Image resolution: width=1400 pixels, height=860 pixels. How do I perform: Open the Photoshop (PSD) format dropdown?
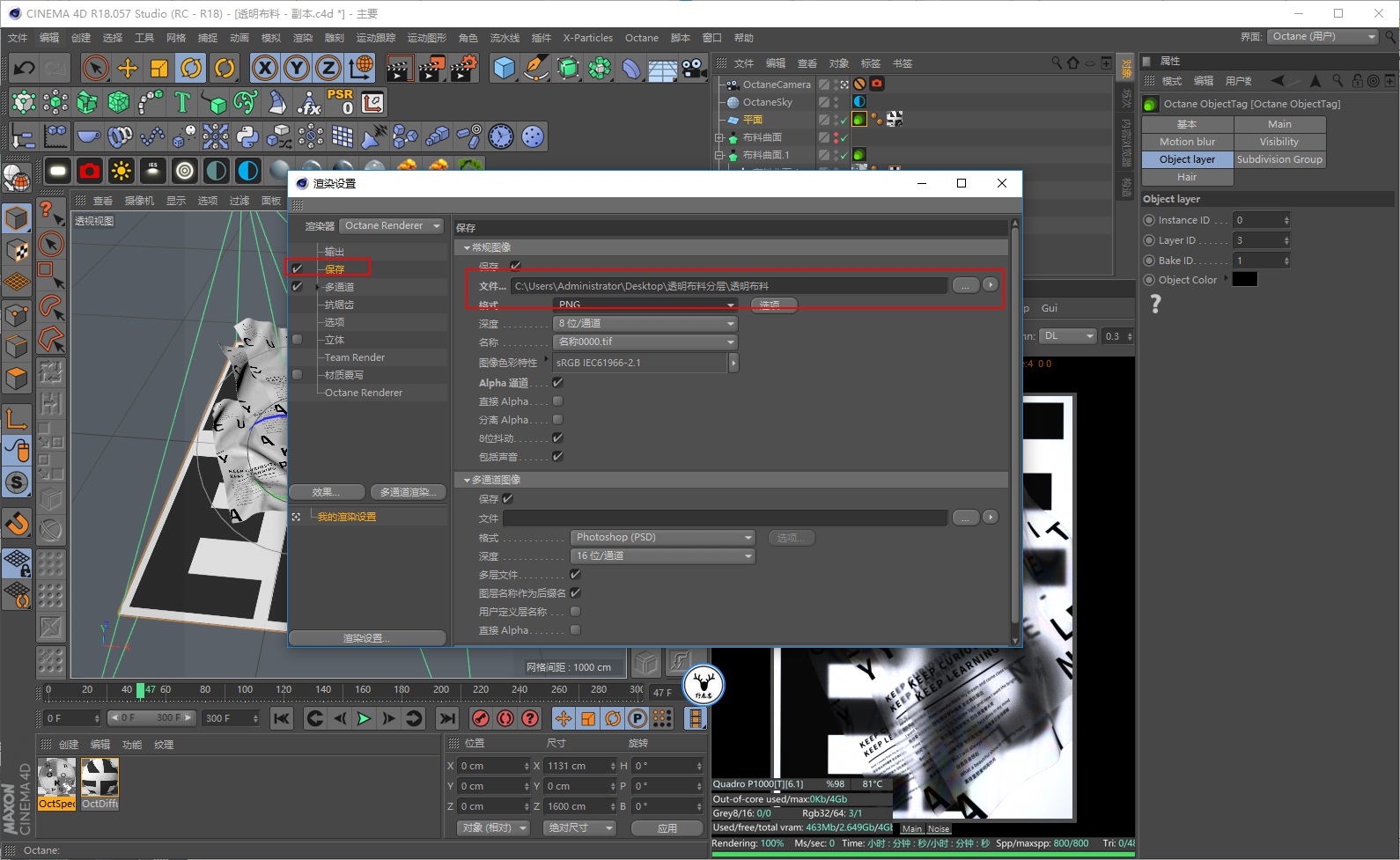coord(662,538)
